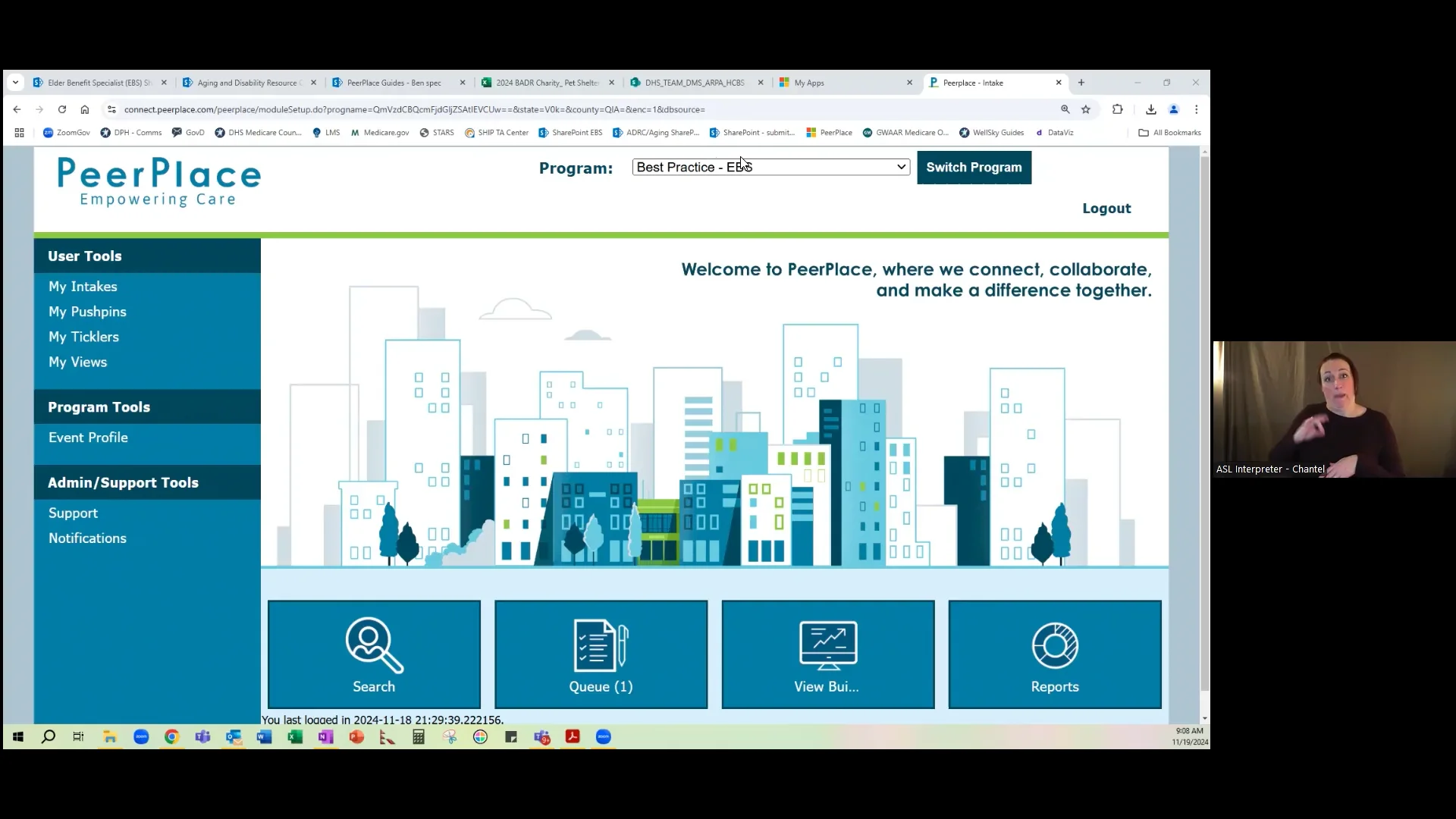Bookmark this page with the star icon

tap(1086, 109)
